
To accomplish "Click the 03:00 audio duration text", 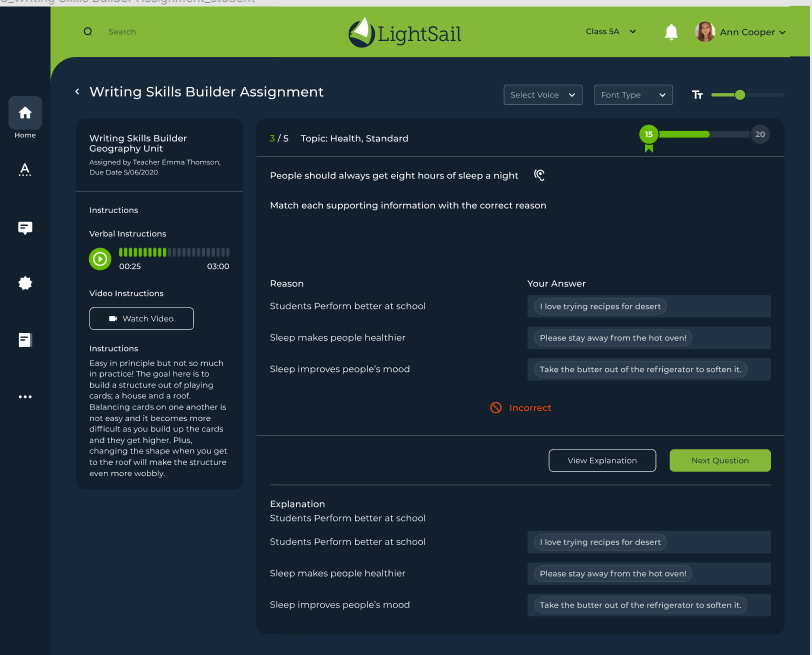I will tap(218, 266).
